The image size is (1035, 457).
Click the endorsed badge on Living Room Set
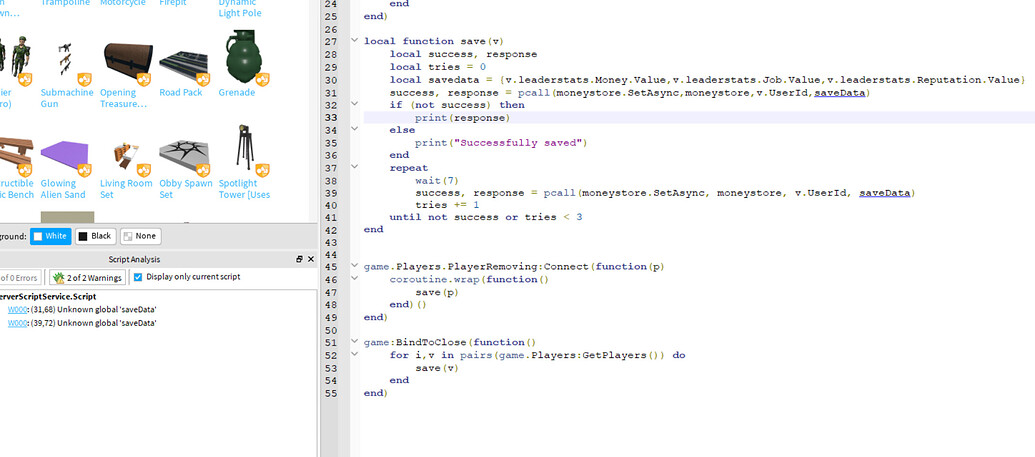(x=143, y=170)
